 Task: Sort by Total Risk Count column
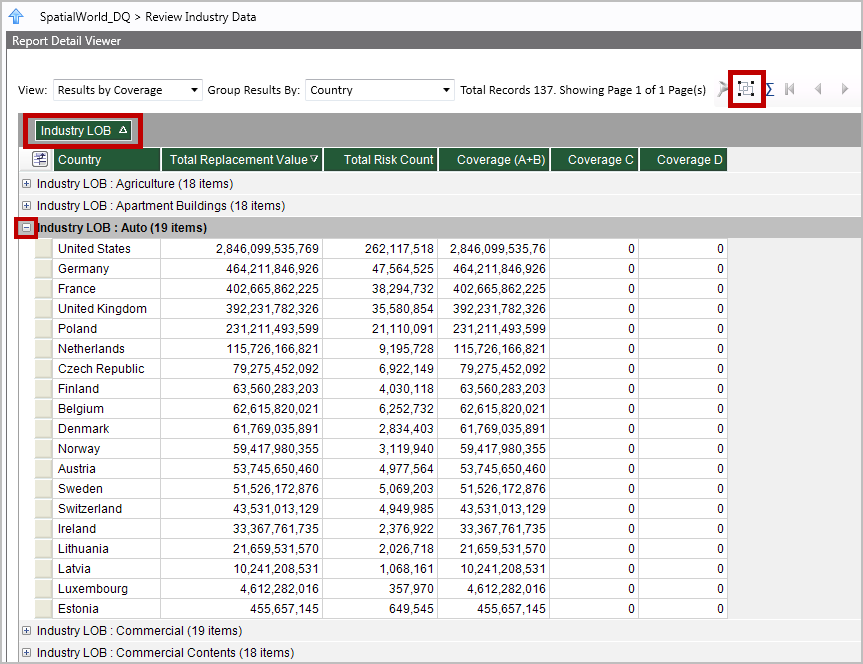point(388,160)
